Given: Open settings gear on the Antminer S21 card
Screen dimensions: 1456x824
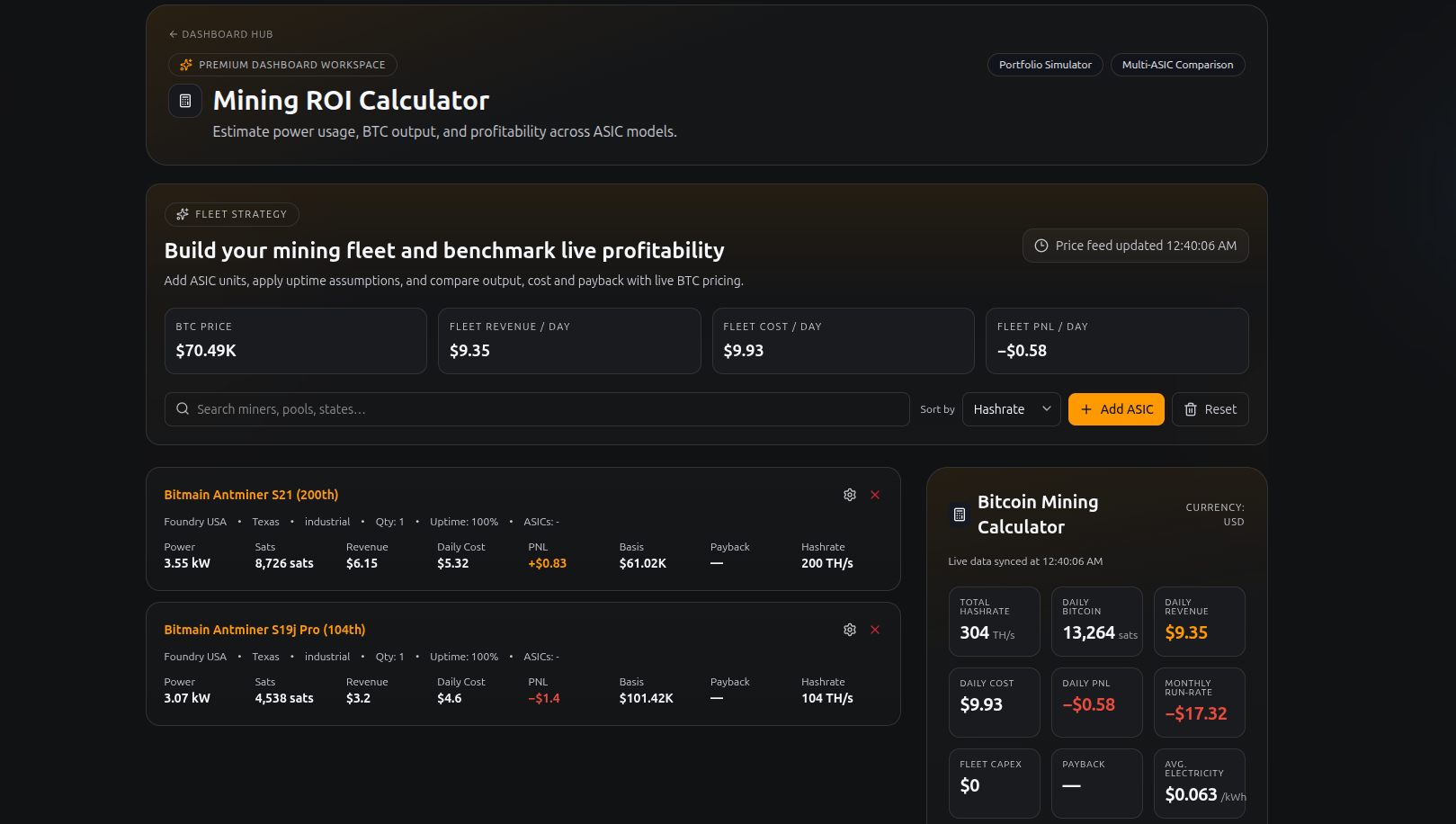Looking at the screenshot, I should (x=849, y=494).
